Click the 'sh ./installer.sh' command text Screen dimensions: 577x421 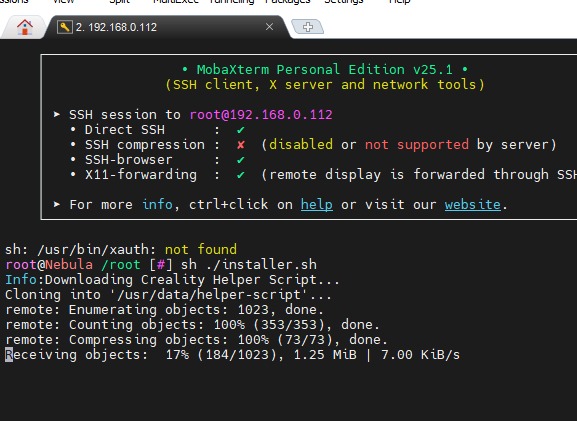[x=248, y=264]
